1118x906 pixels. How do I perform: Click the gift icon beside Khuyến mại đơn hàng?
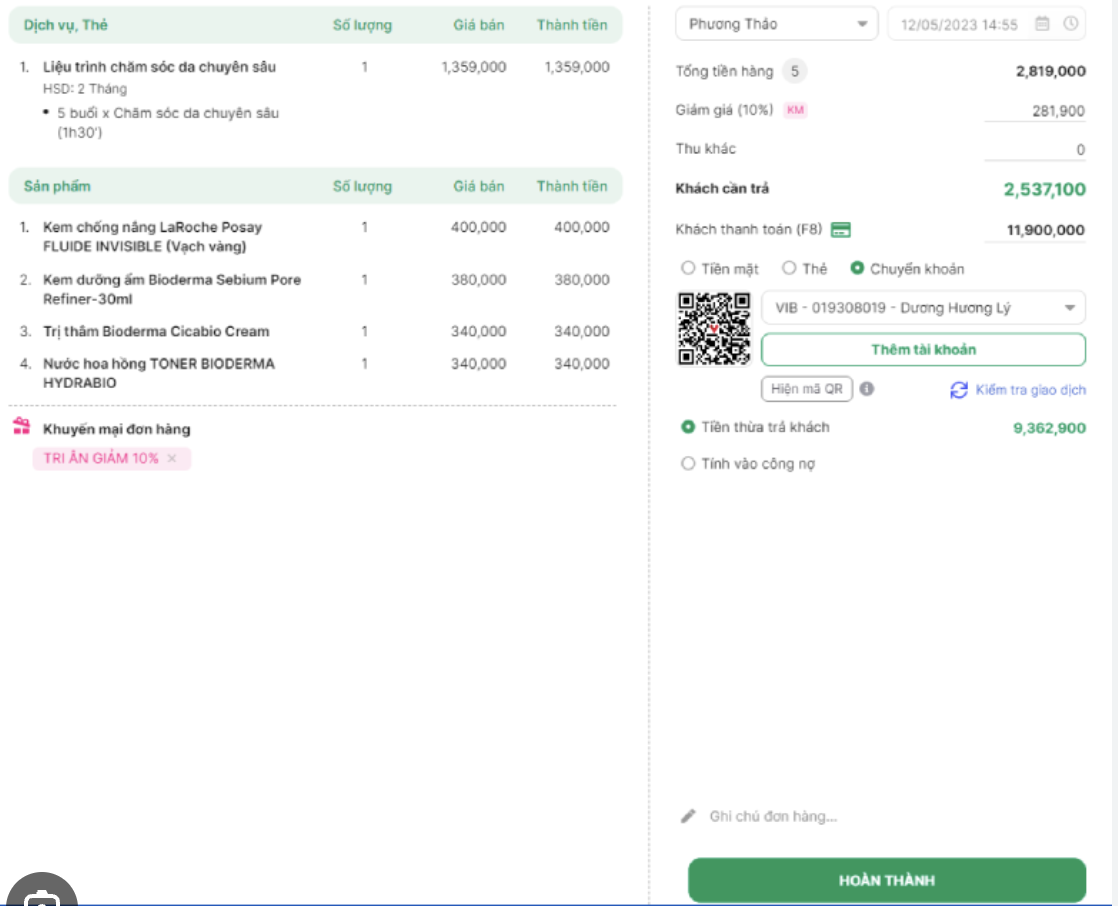(x=21, y=426)
